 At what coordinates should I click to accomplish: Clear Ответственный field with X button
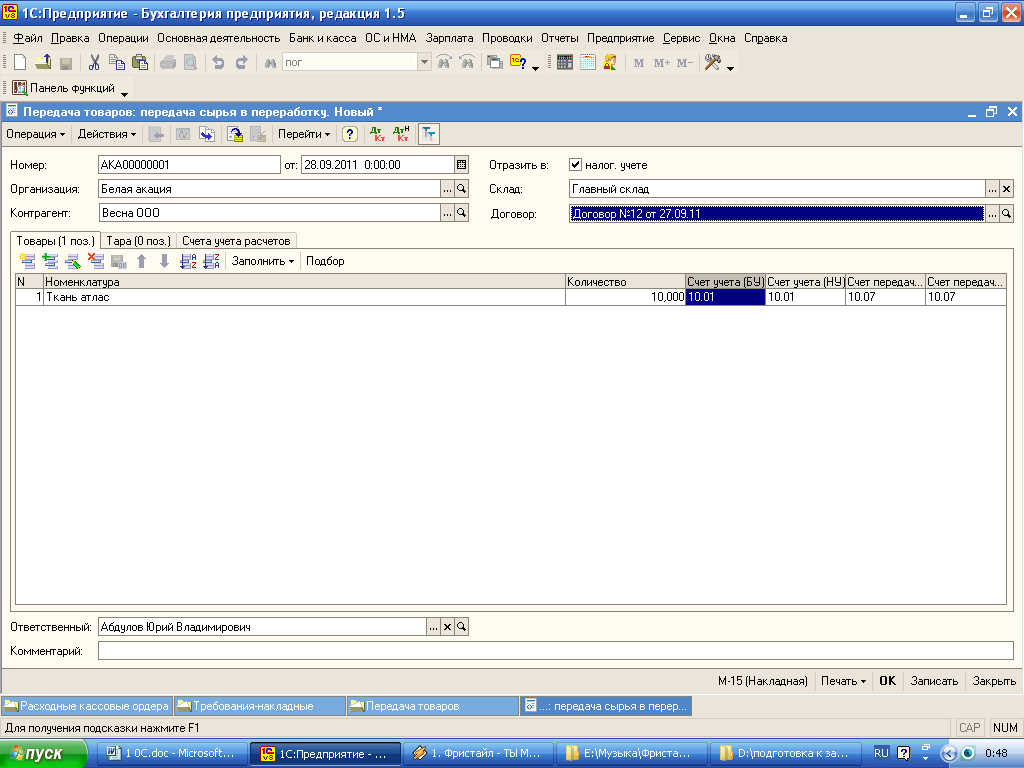447,627
